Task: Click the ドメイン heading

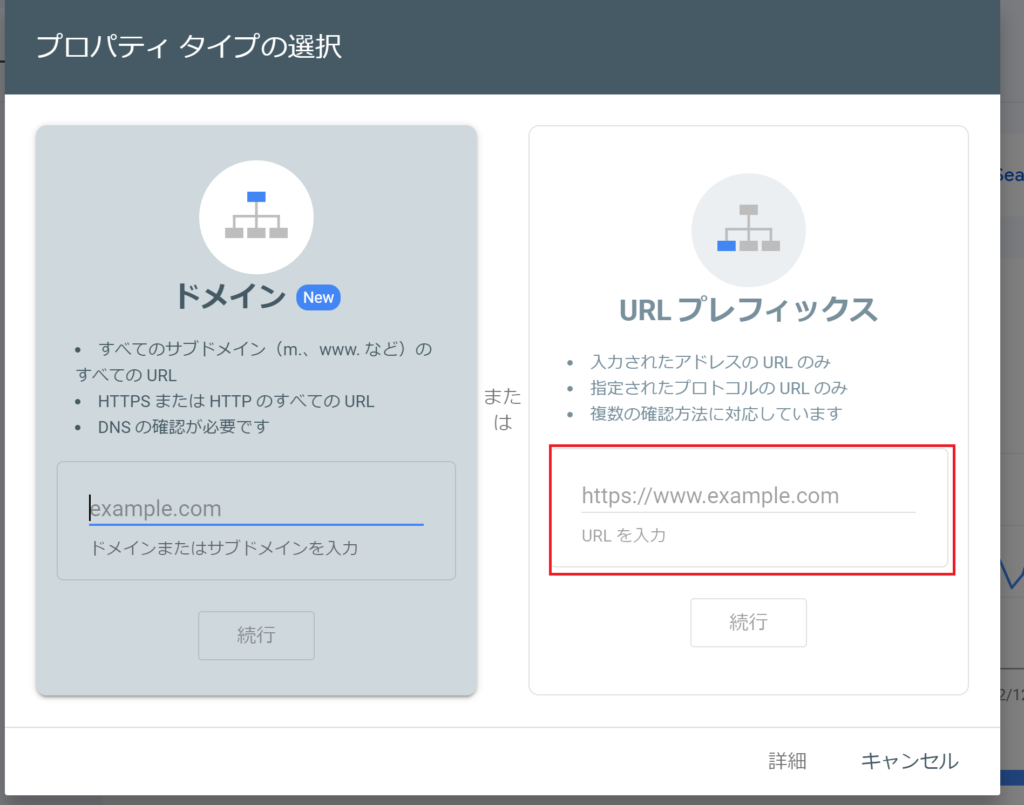Action: tap(230, 296)
